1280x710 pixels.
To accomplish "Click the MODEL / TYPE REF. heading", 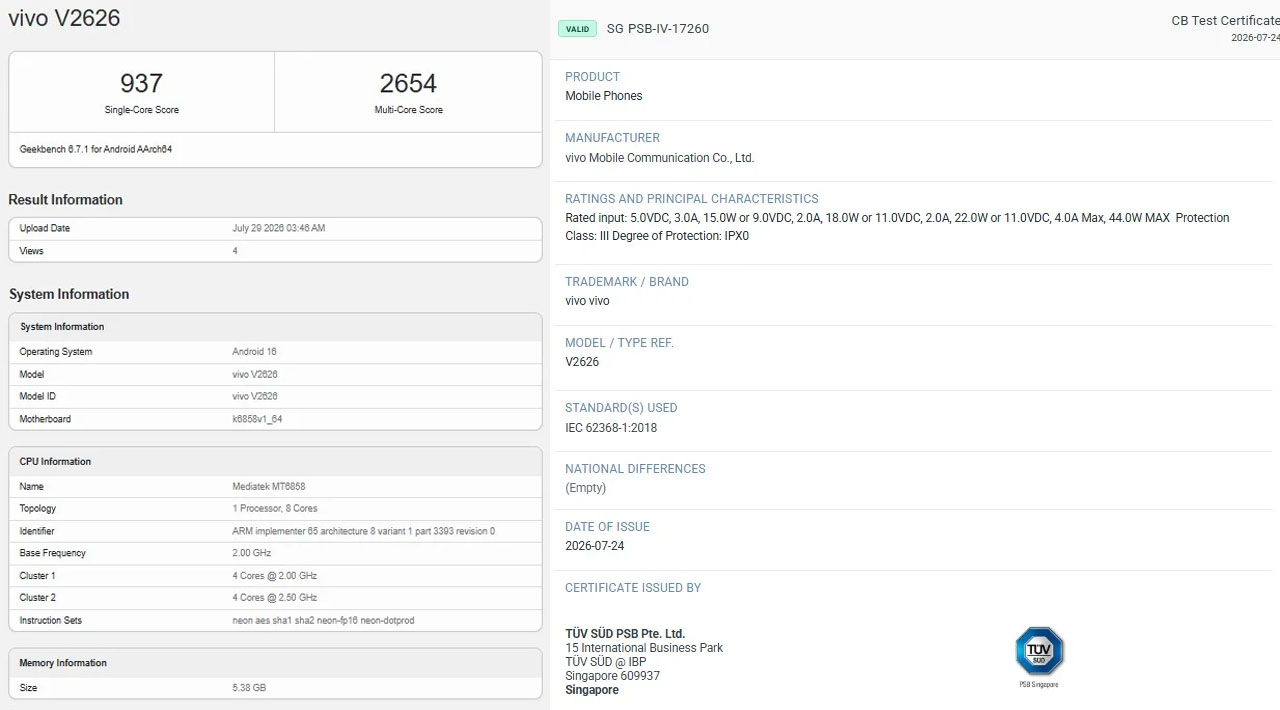I will click(x=620, y=343).
